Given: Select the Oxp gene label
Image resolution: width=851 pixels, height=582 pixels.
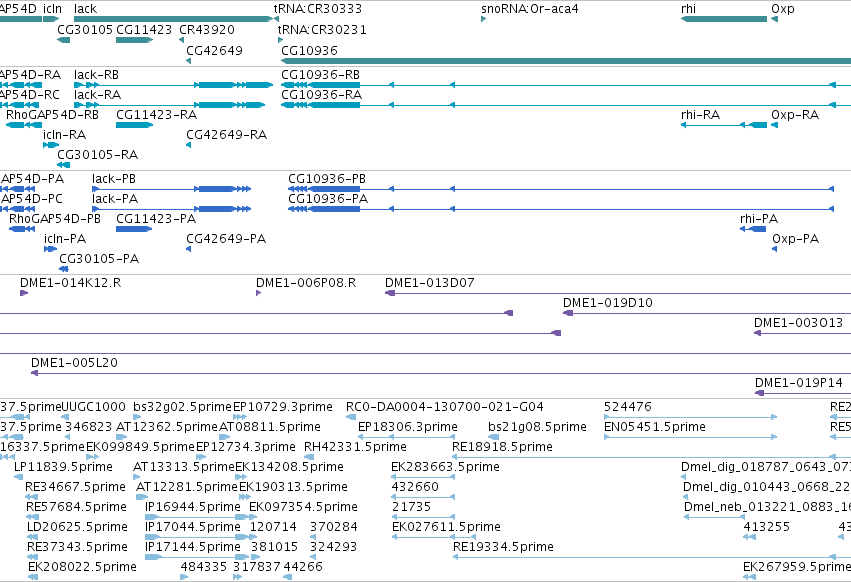Looking at the screenshot, I should [x=783, y=9].
